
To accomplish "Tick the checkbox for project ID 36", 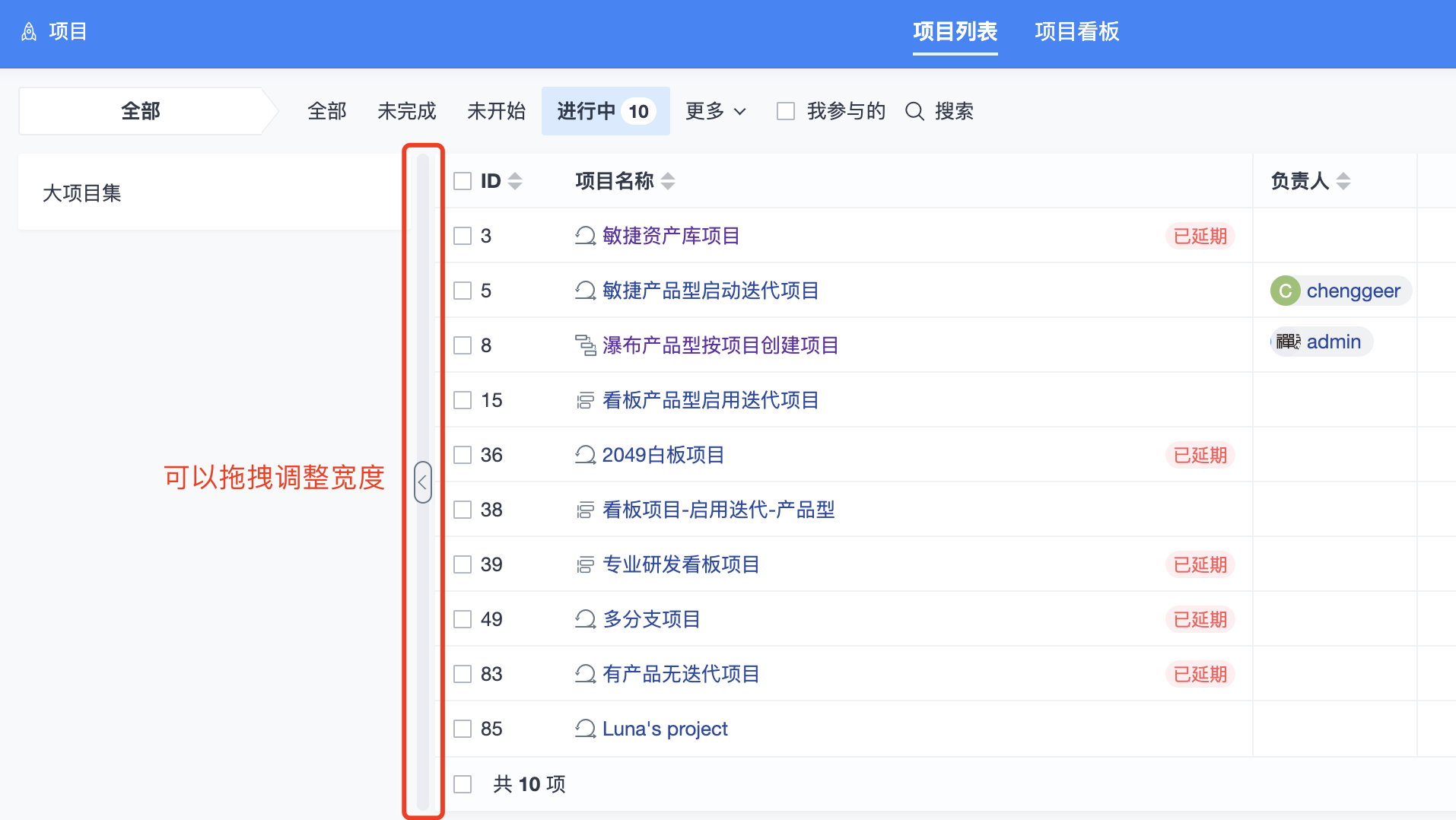I will point(463,455).
